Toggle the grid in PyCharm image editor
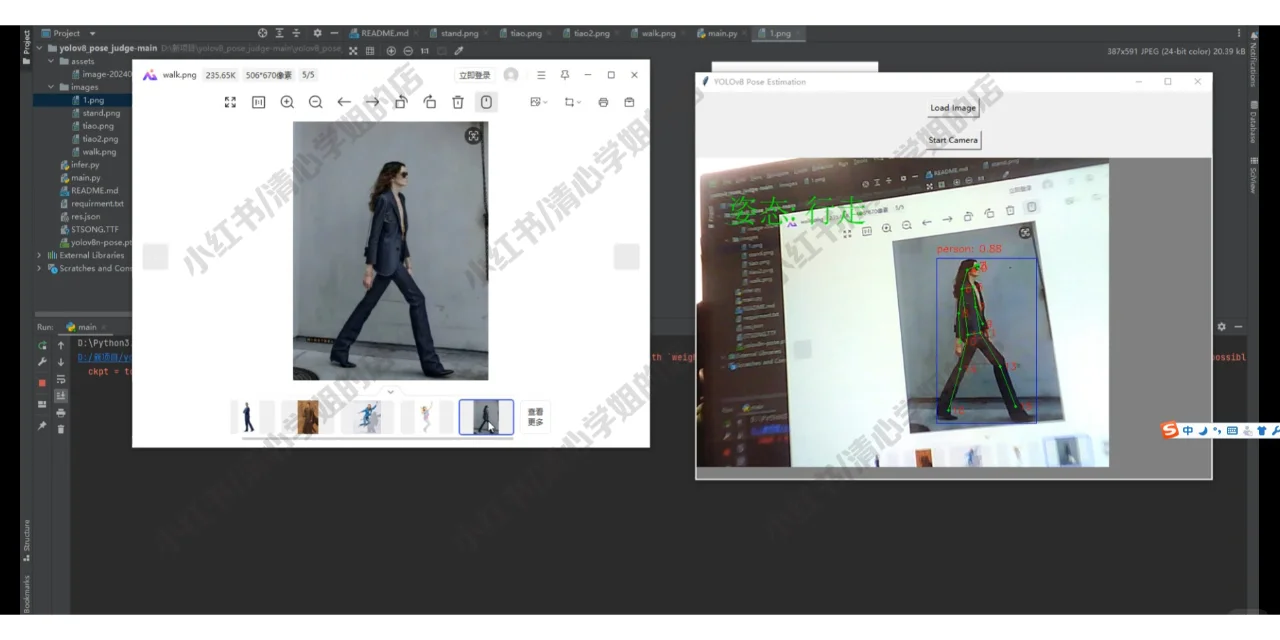The image size is (1280, 640). [x=370, y=50]
